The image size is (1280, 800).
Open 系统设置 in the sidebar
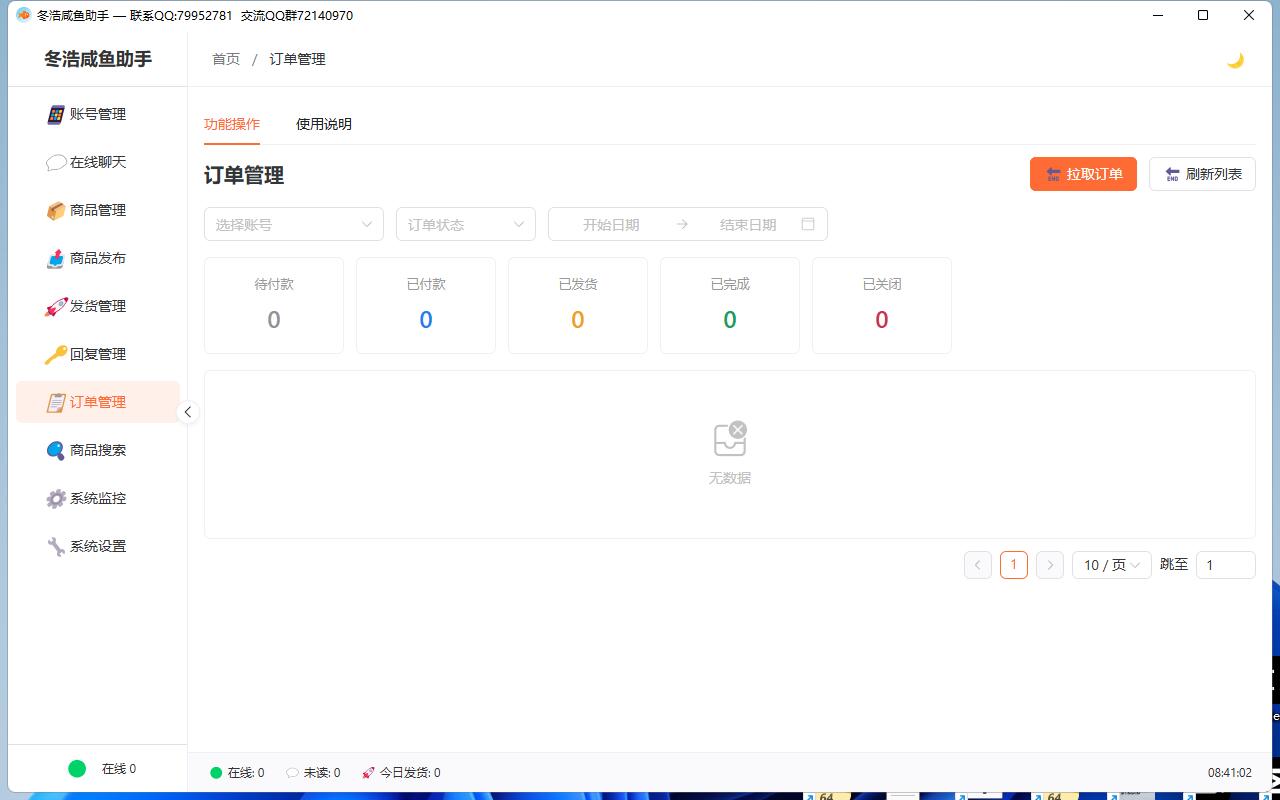98,546
